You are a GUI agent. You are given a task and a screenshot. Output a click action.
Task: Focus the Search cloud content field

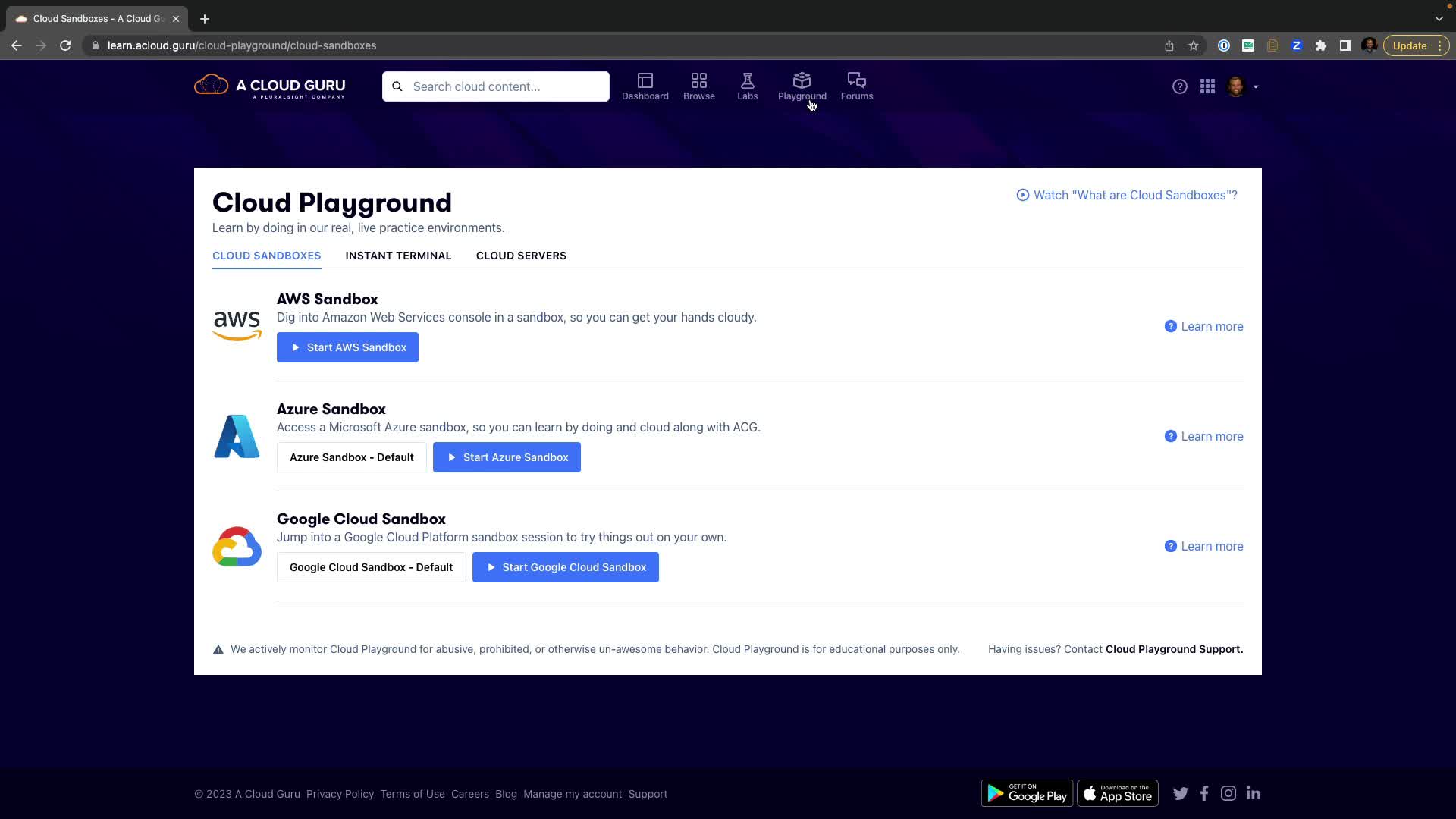[504, 86]
